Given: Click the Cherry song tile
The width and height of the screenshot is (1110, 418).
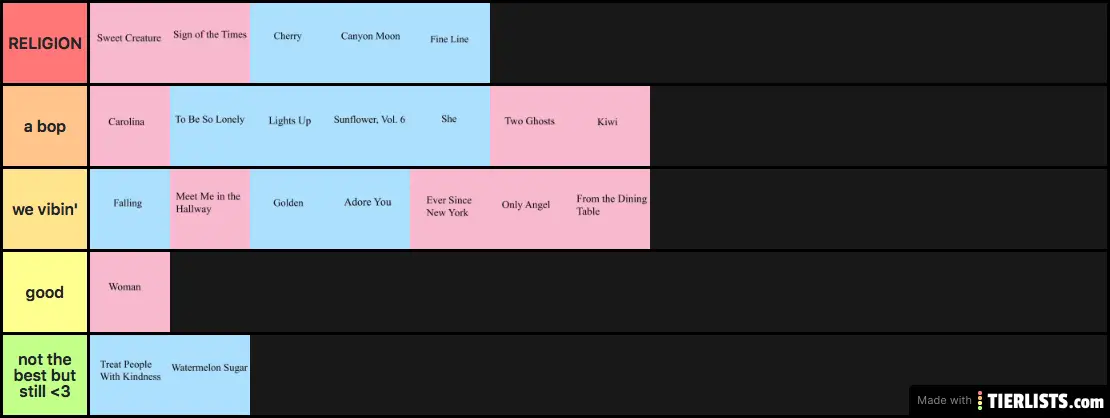Looking at the screenshot, I should (289, 42).
